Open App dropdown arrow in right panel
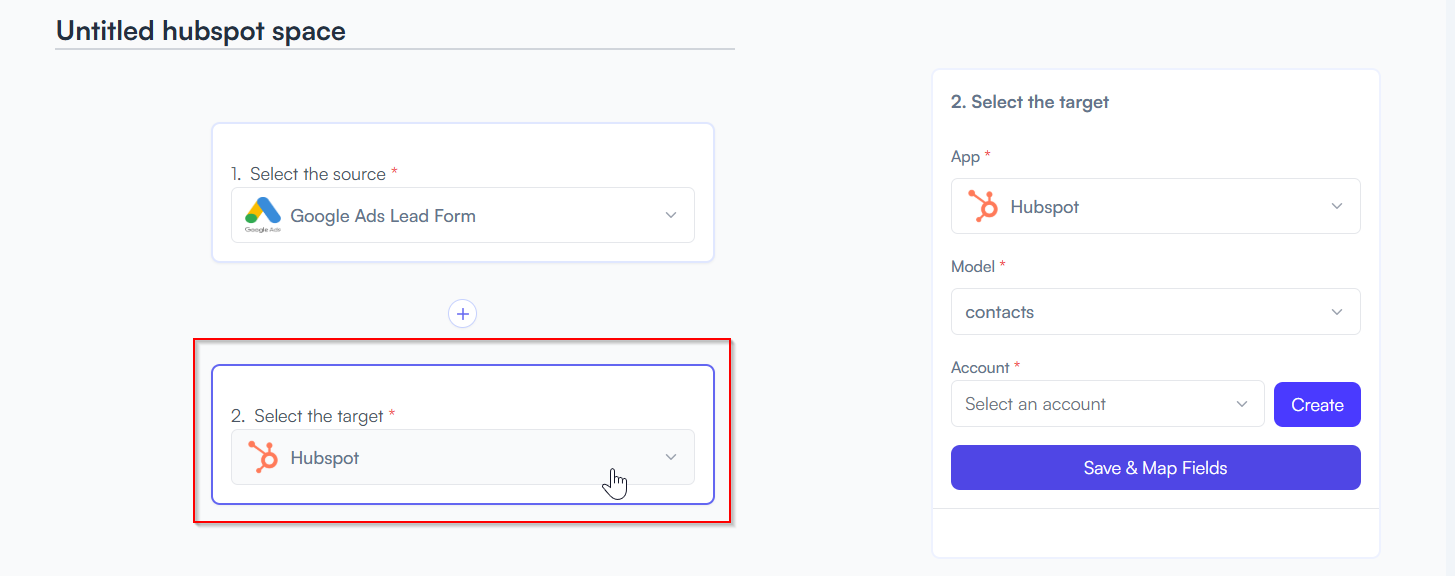 tap(1337, 206)
